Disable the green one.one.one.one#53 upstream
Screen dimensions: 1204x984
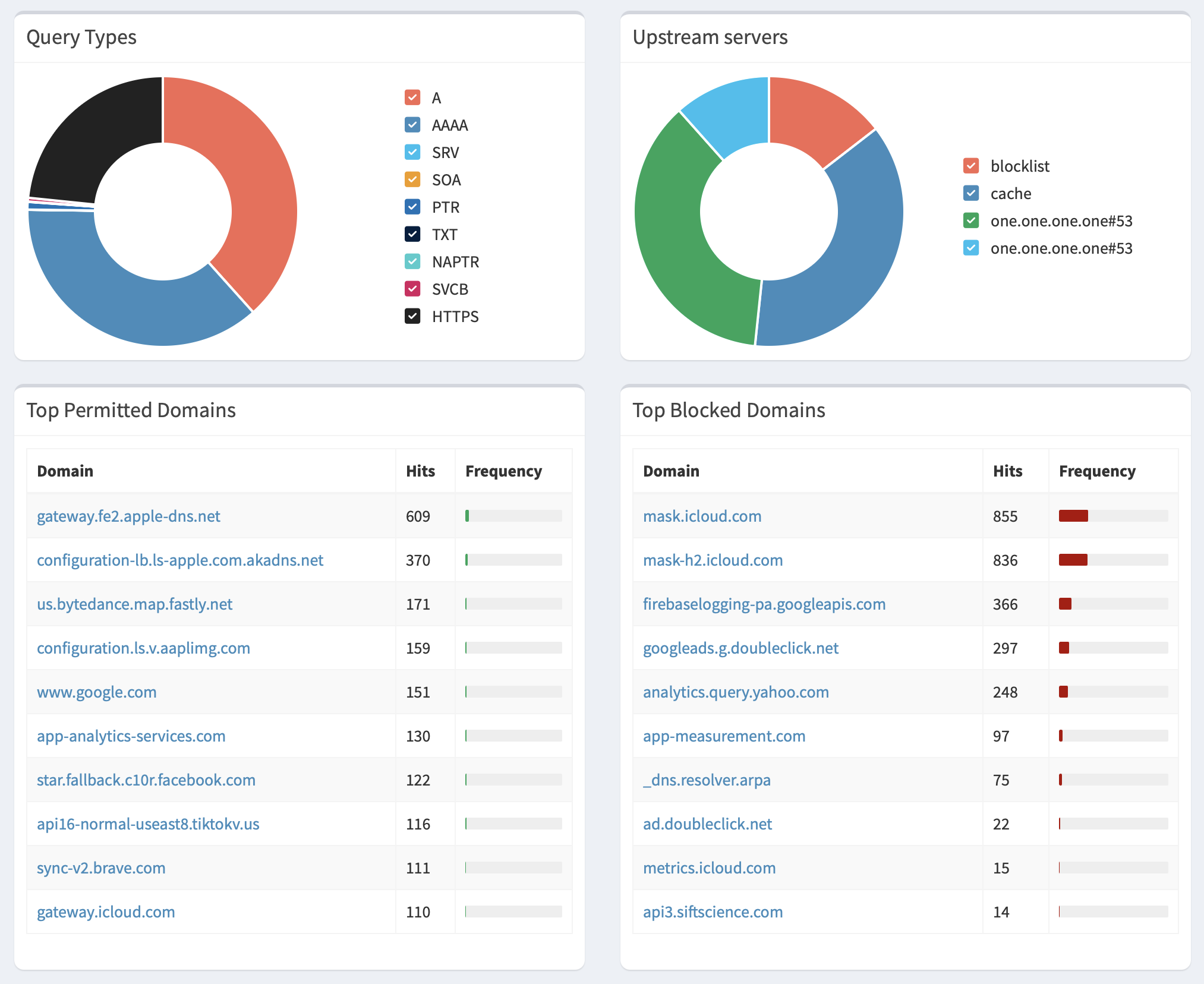click(970, 220)
